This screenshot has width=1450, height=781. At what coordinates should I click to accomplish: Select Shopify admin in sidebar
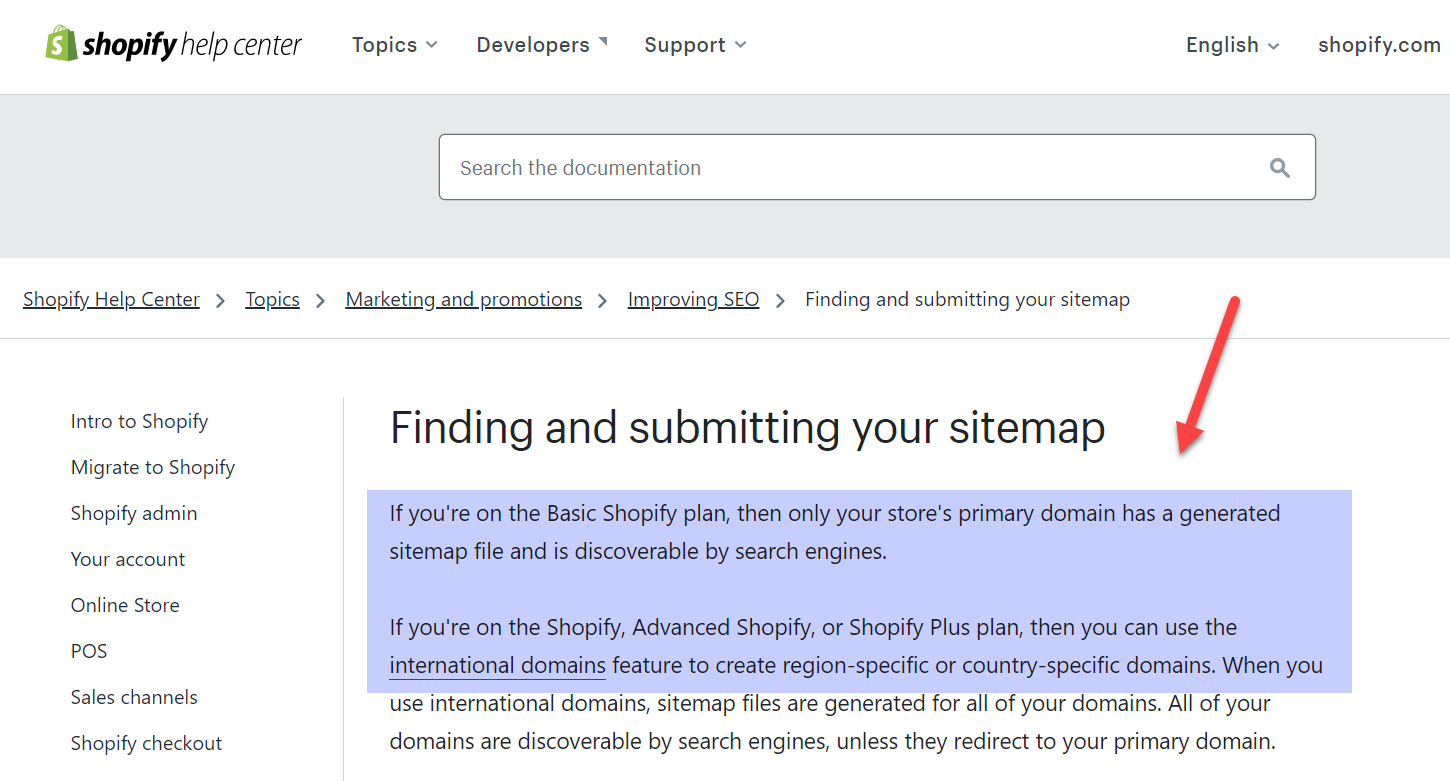point(134,514)
